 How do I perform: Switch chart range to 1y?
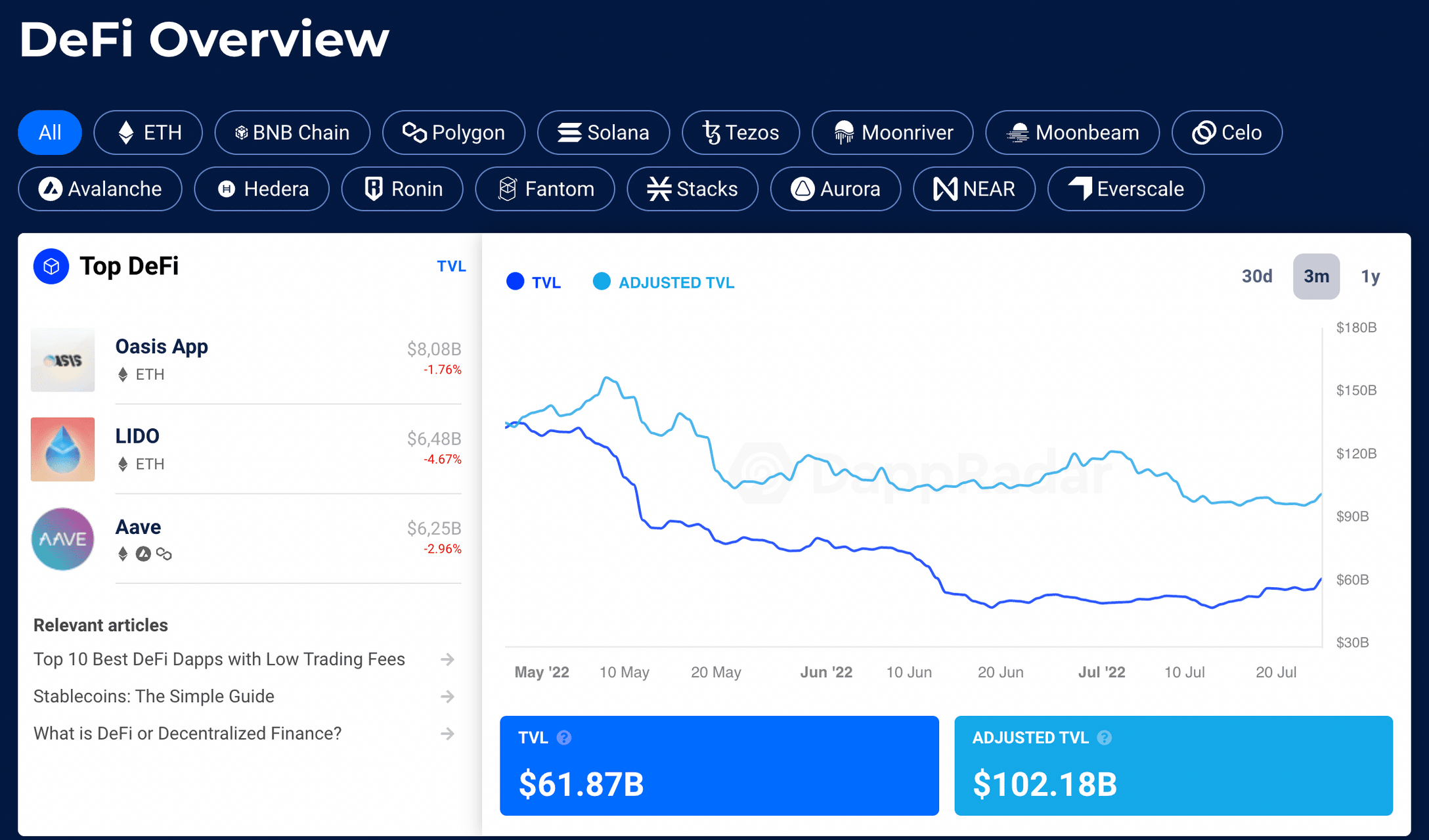pyautogui.click(x=1371, y=276)
